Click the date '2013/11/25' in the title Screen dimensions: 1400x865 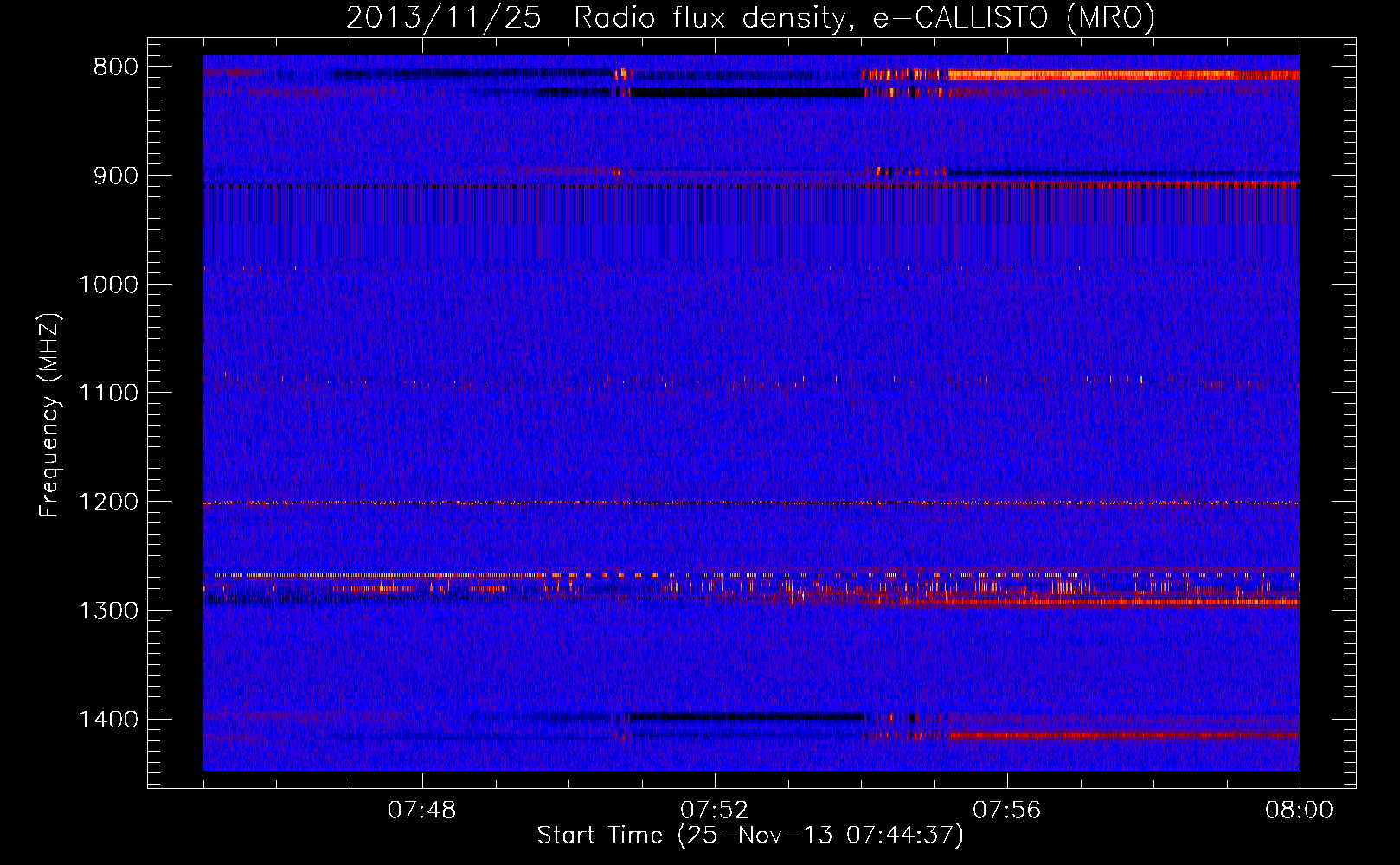pyautogui.click(x=444, y=18)
